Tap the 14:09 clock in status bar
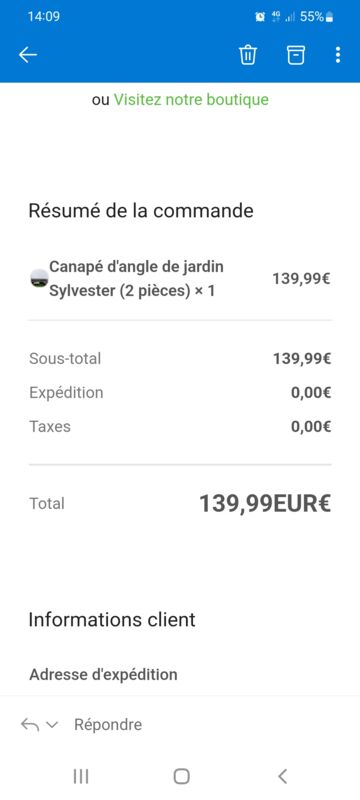This screenshot has width=360, height=800. (x=43, y=16)
